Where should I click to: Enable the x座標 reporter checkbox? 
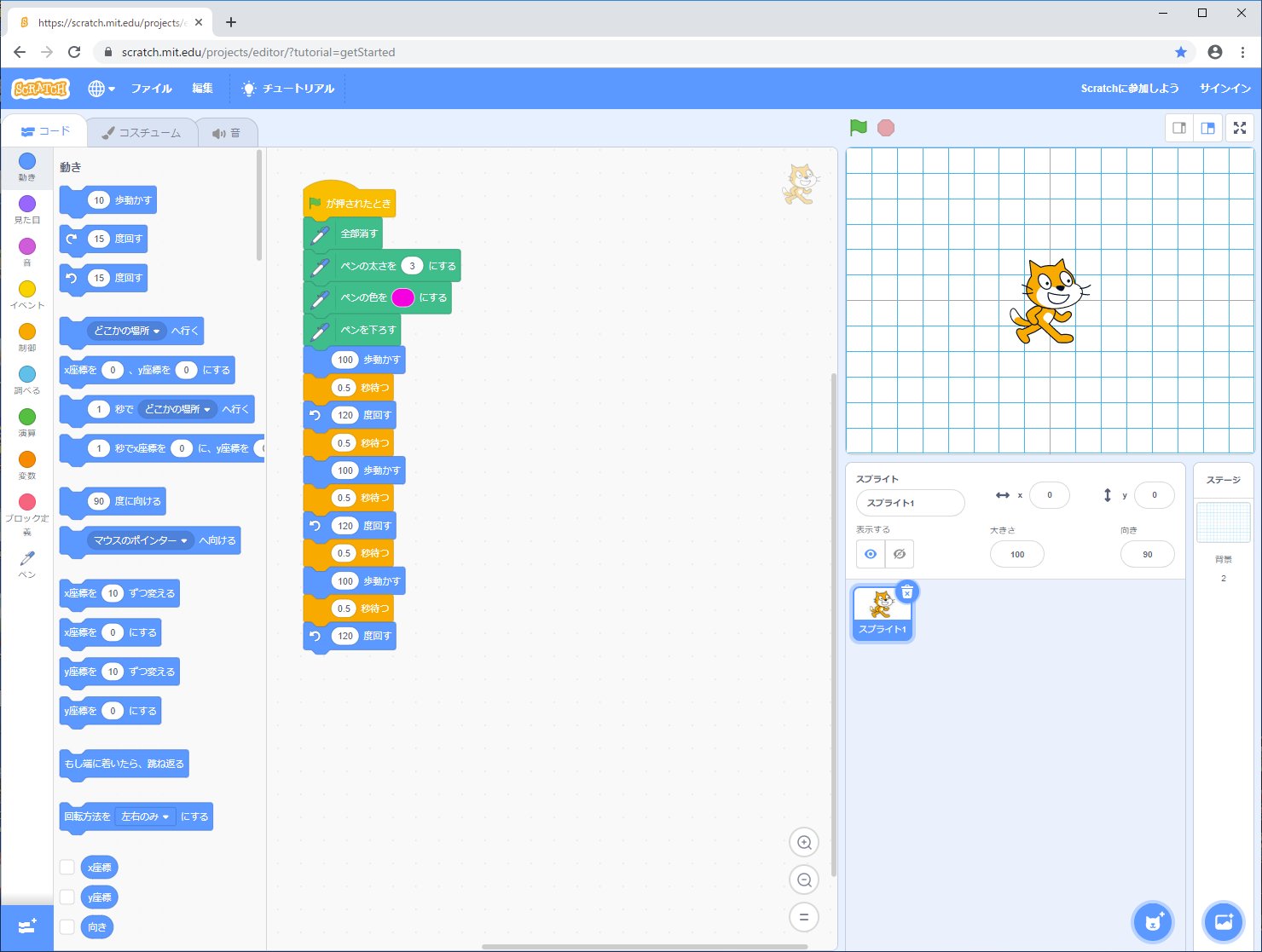[67, 868]
